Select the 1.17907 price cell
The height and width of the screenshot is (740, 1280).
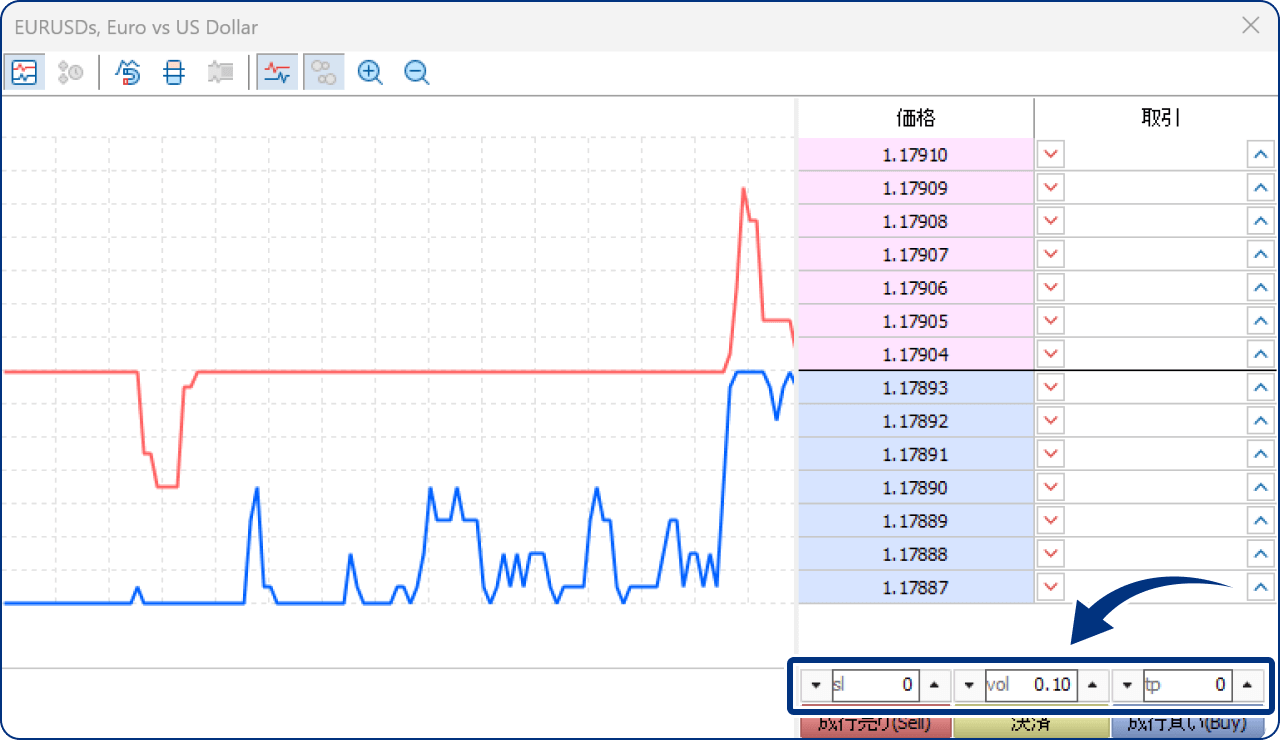(915, 255)
